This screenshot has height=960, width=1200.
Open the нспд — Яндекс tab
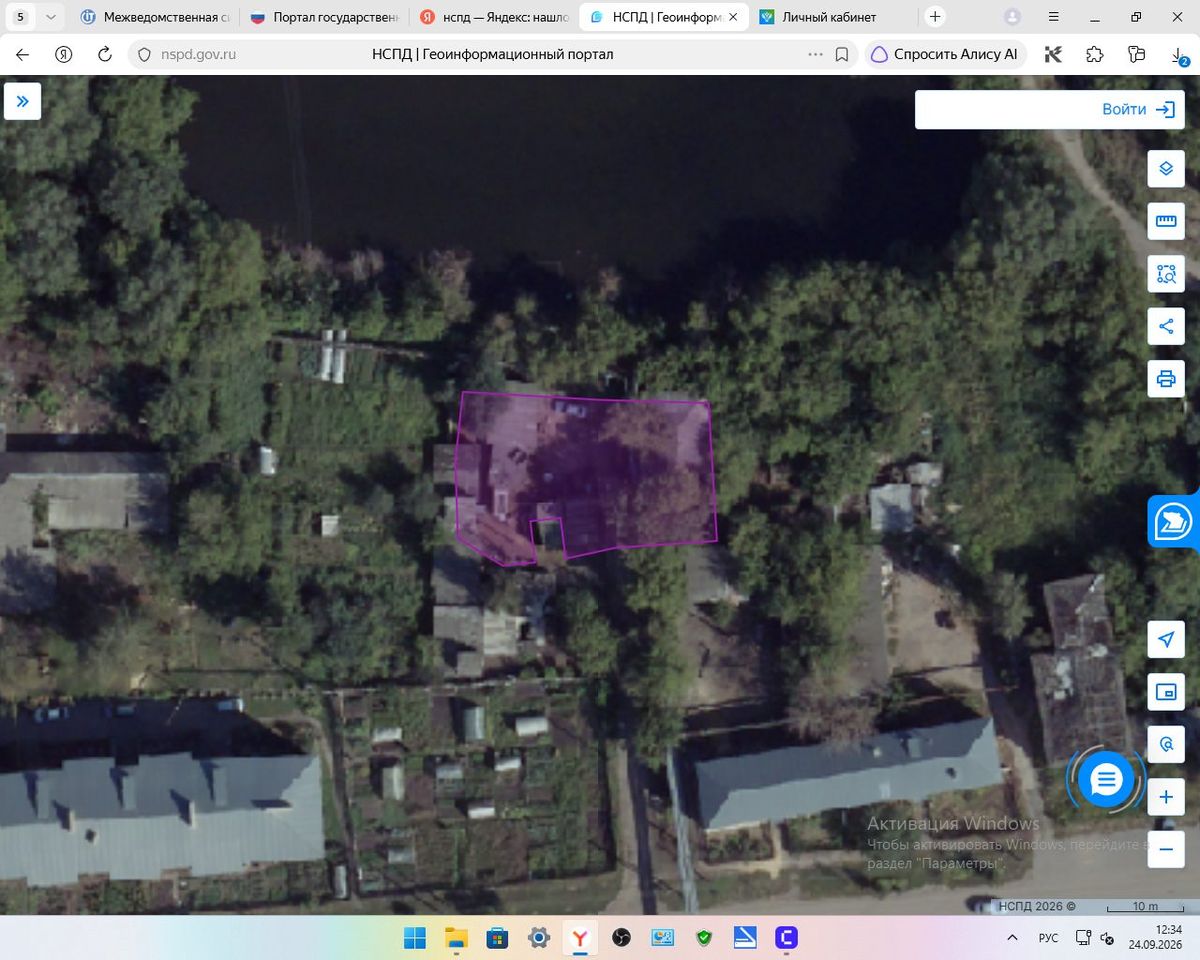tap(494, 17)
